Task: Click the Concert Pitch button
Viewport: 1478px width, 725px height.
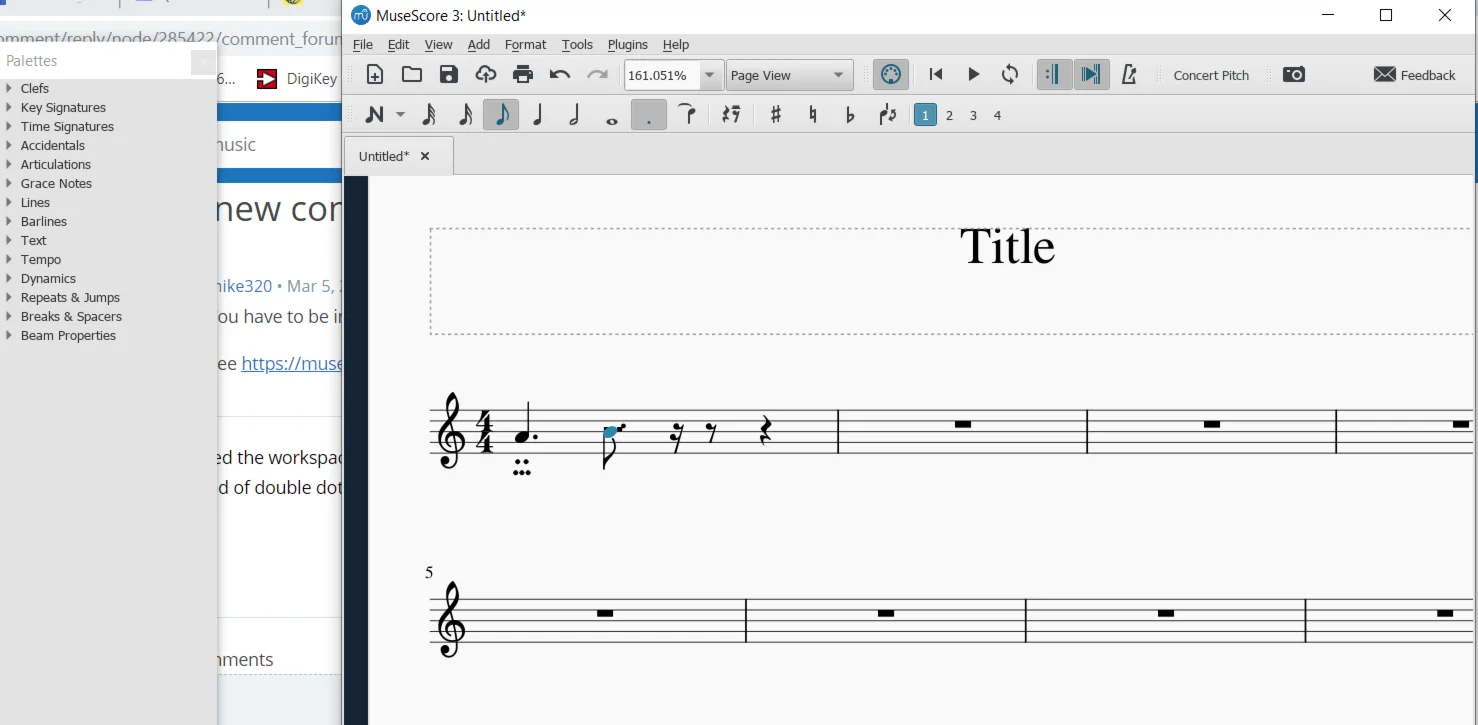Action: click(x=1211, y=76)
